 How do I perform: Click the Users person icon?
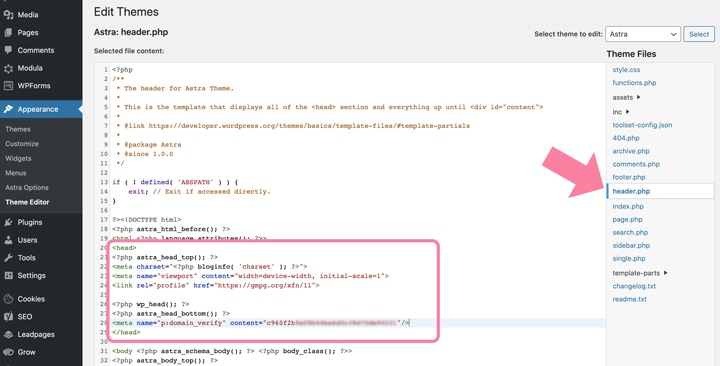point(8,240)
